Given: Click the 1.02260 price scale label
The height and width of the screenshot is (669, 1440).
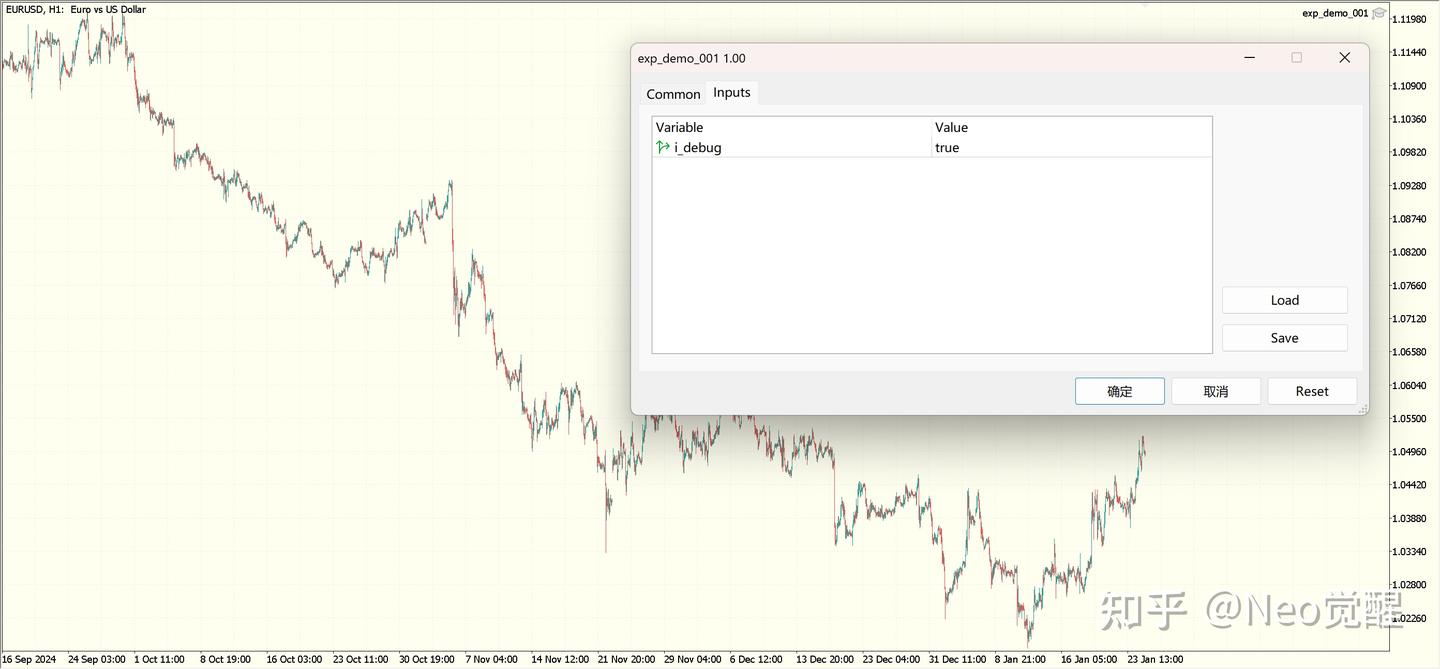Looking at the screenshot, I should 1409,618.
